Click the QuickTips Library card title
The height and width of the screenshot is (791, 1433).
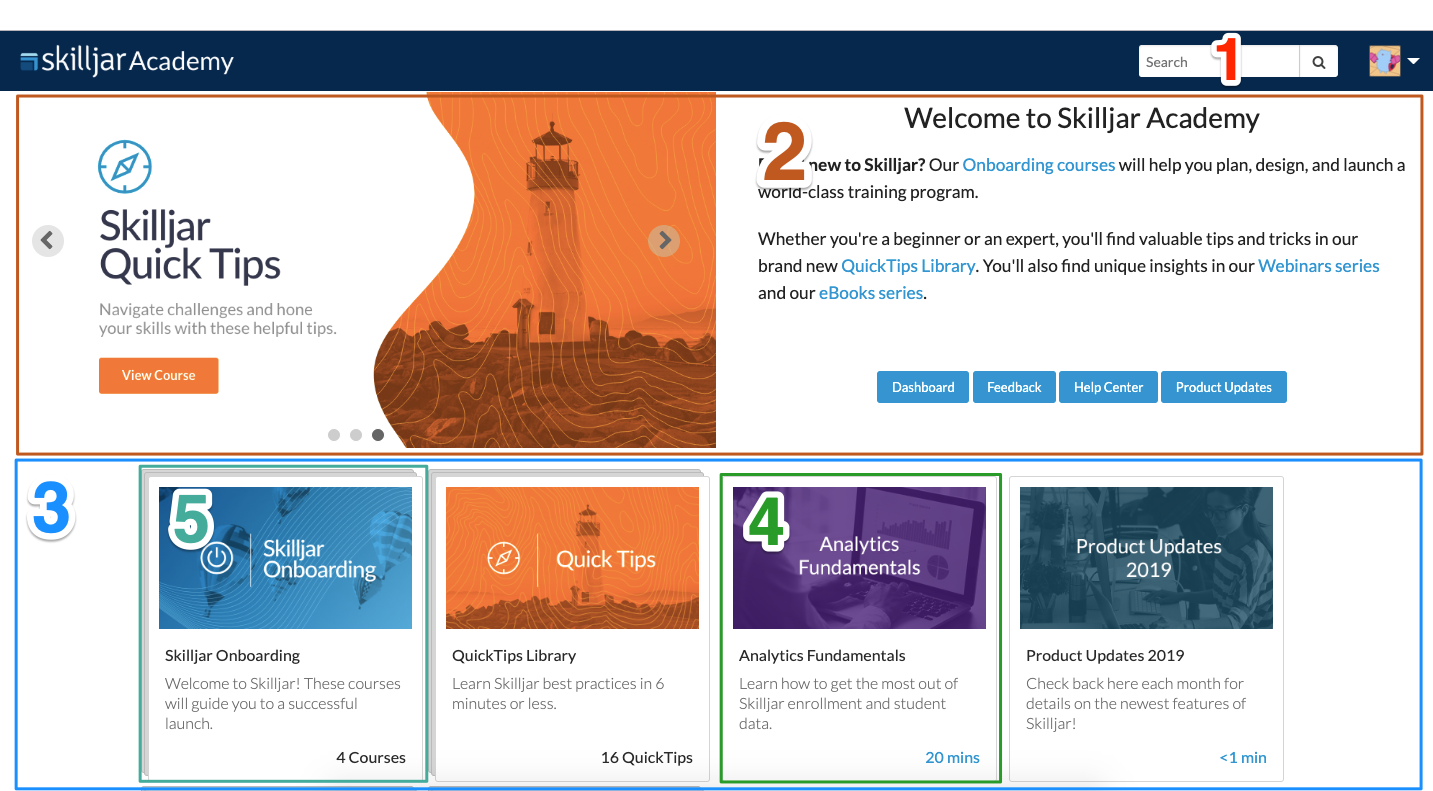pos(514,656)
